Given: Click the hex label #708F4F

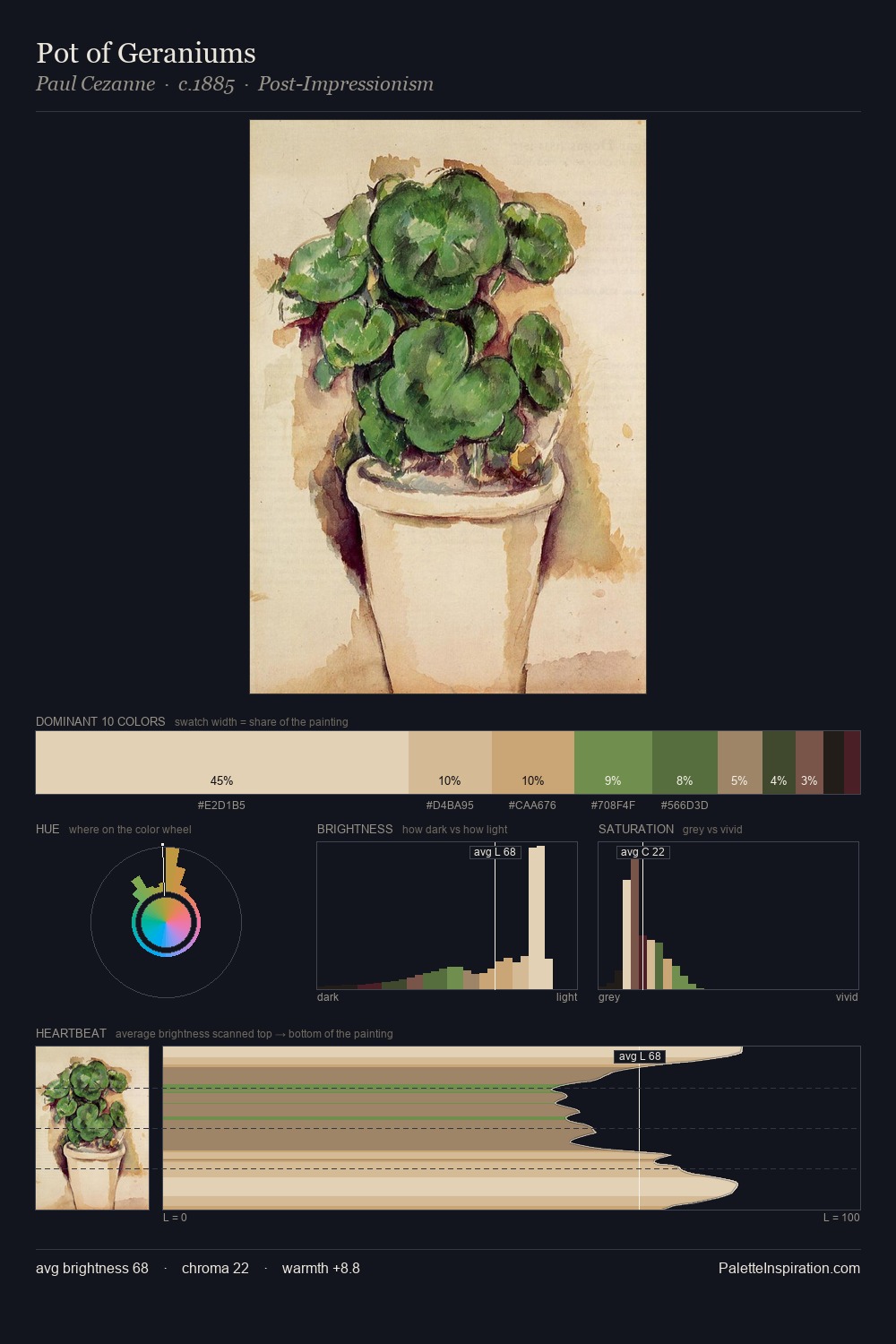Looking at the screenshot, I should [x=613, y=806].
